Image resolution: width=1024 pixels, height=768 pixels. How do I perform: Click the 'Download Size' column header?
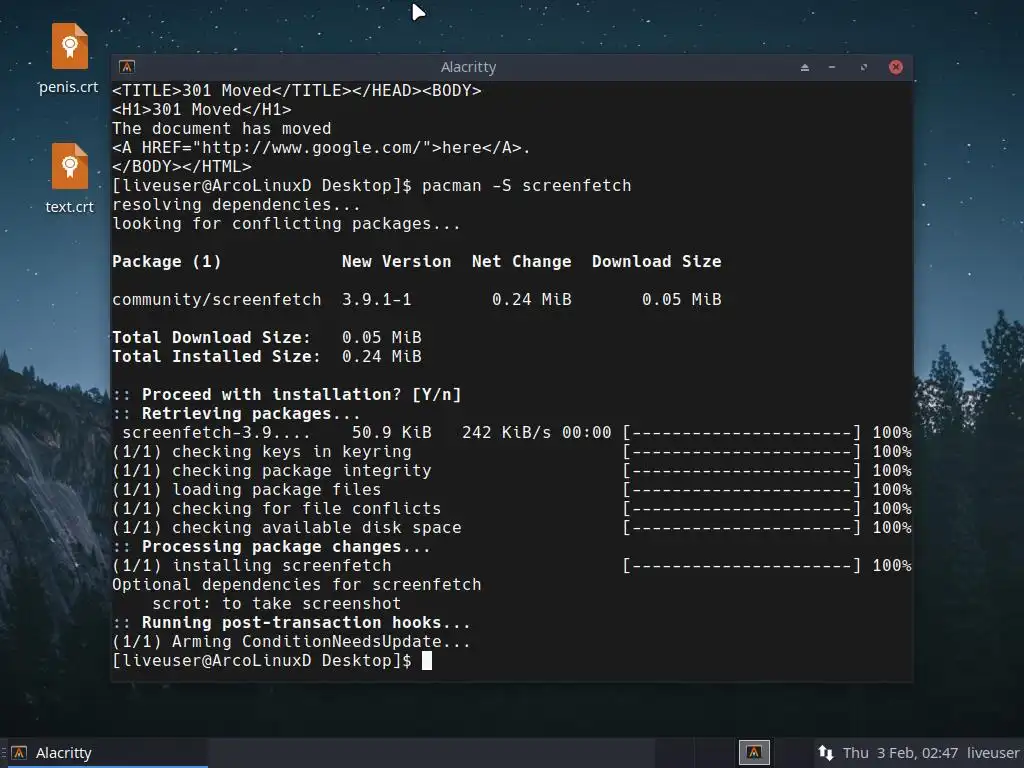click(656, 261)
